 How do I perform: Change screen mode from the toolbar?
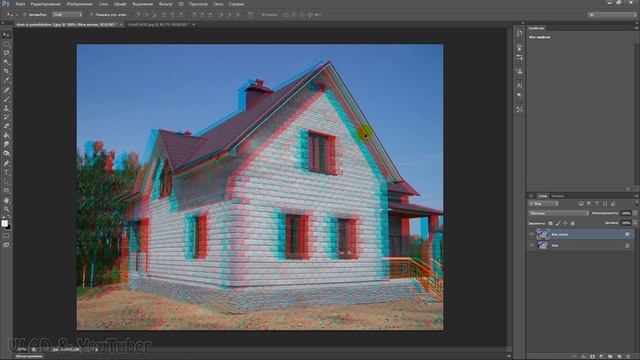click(6, 245)
